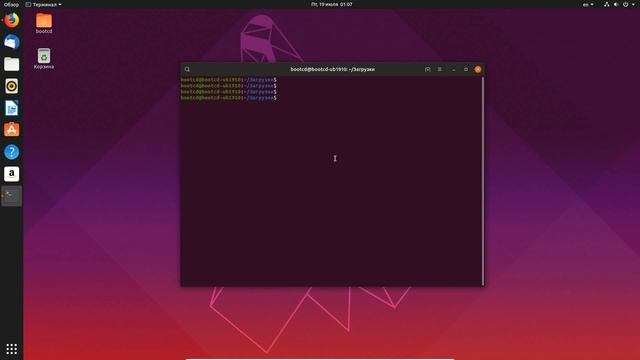
Task: Show applications grid in the dock
Action: [11, 349]
